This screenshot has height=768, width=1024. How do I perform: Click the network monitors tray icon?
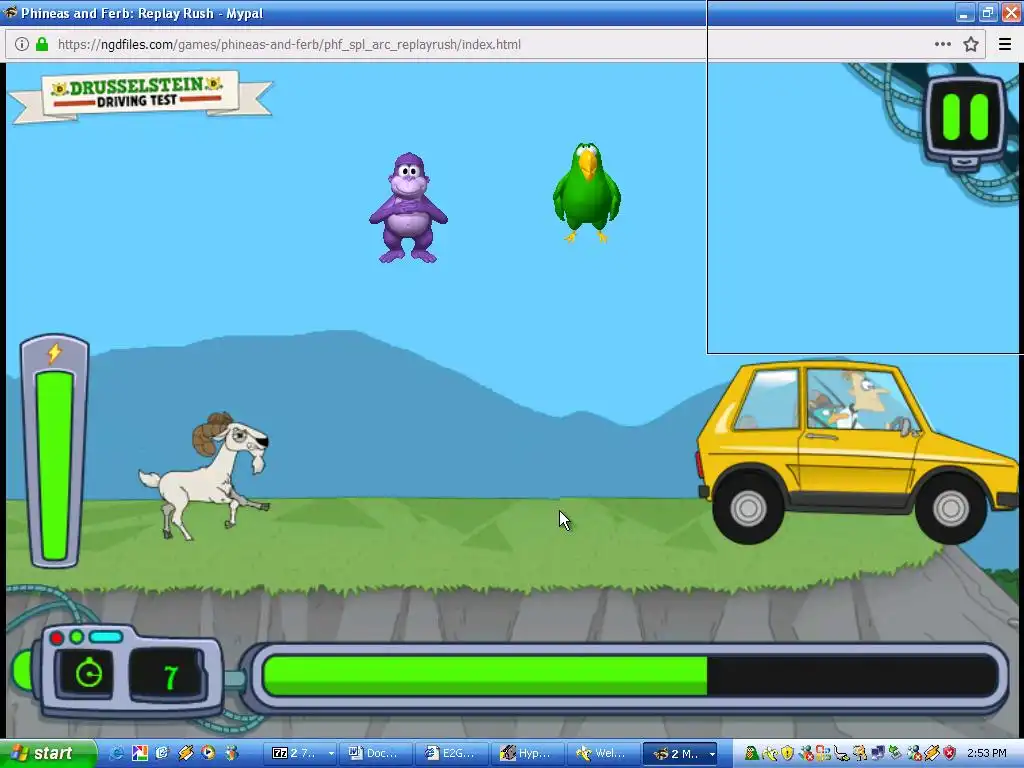tap(878, 753)
